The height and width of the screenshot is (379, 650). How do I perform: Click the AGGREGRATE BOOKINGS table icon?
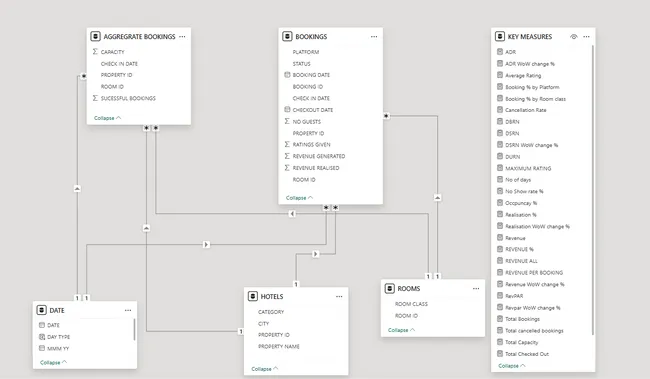click(95, 36)
